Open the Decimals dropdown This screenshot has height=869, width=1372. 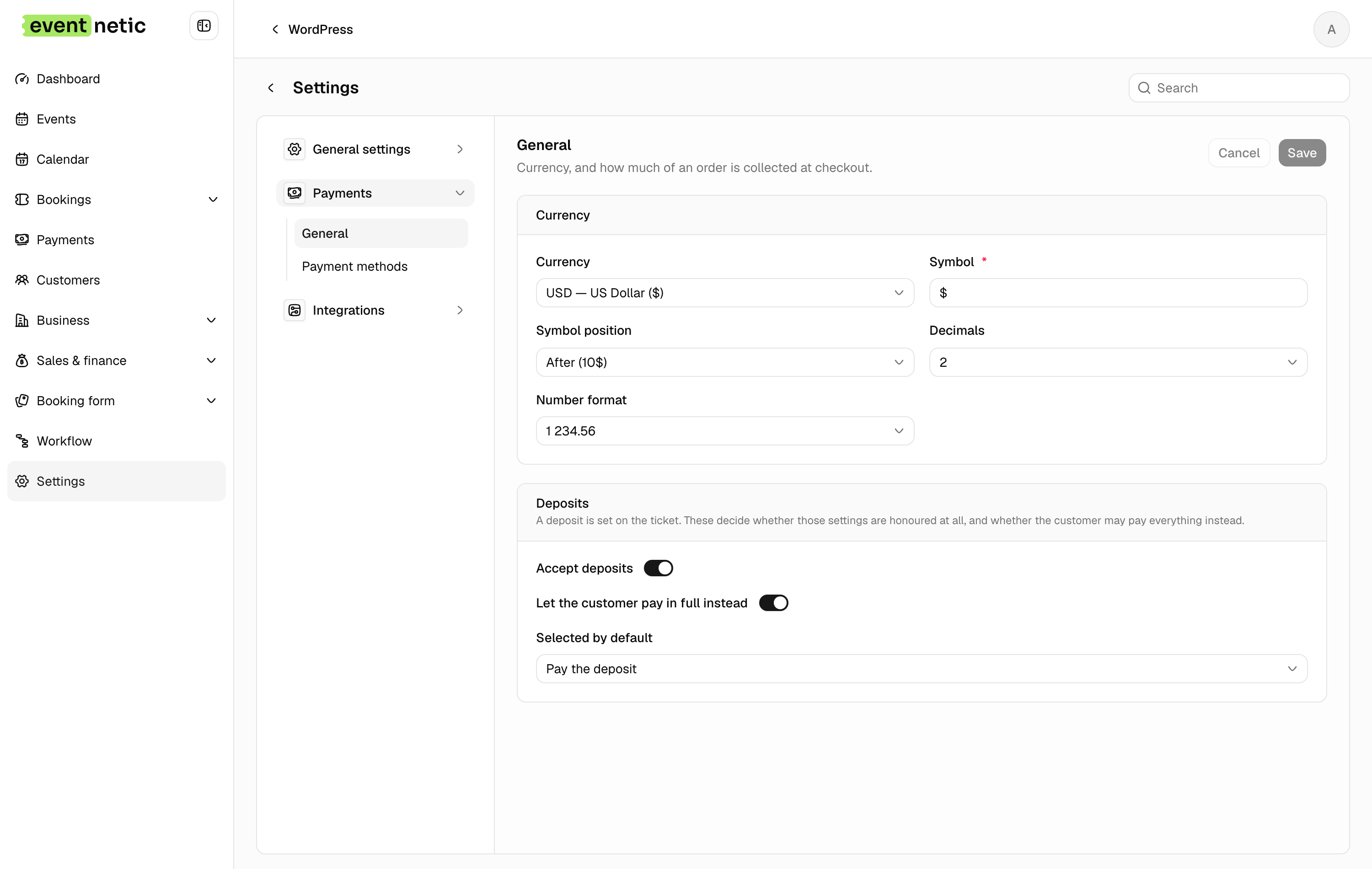[x=1118, y=362]
